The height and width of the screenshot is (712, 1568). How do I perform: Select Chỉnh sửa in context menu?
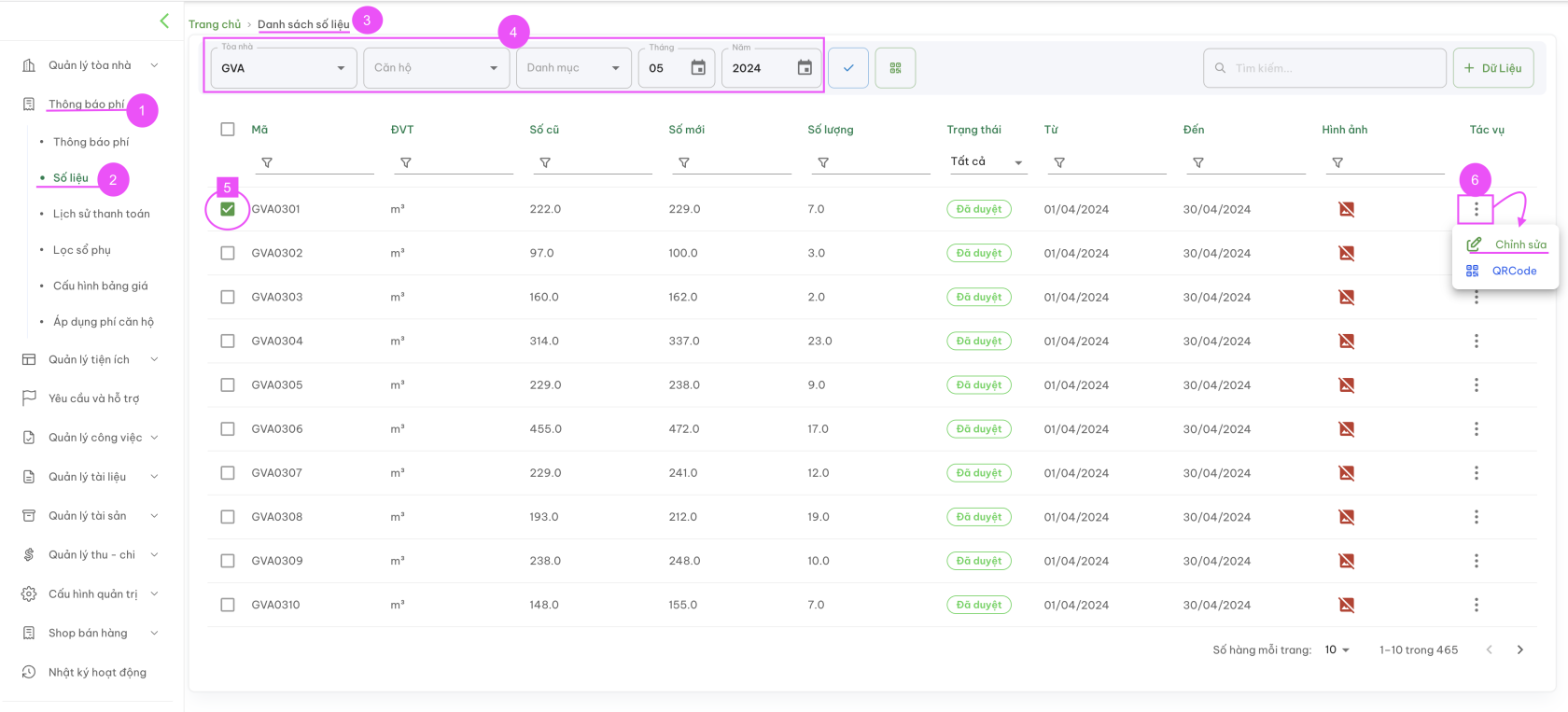(x=1506, y=244)
